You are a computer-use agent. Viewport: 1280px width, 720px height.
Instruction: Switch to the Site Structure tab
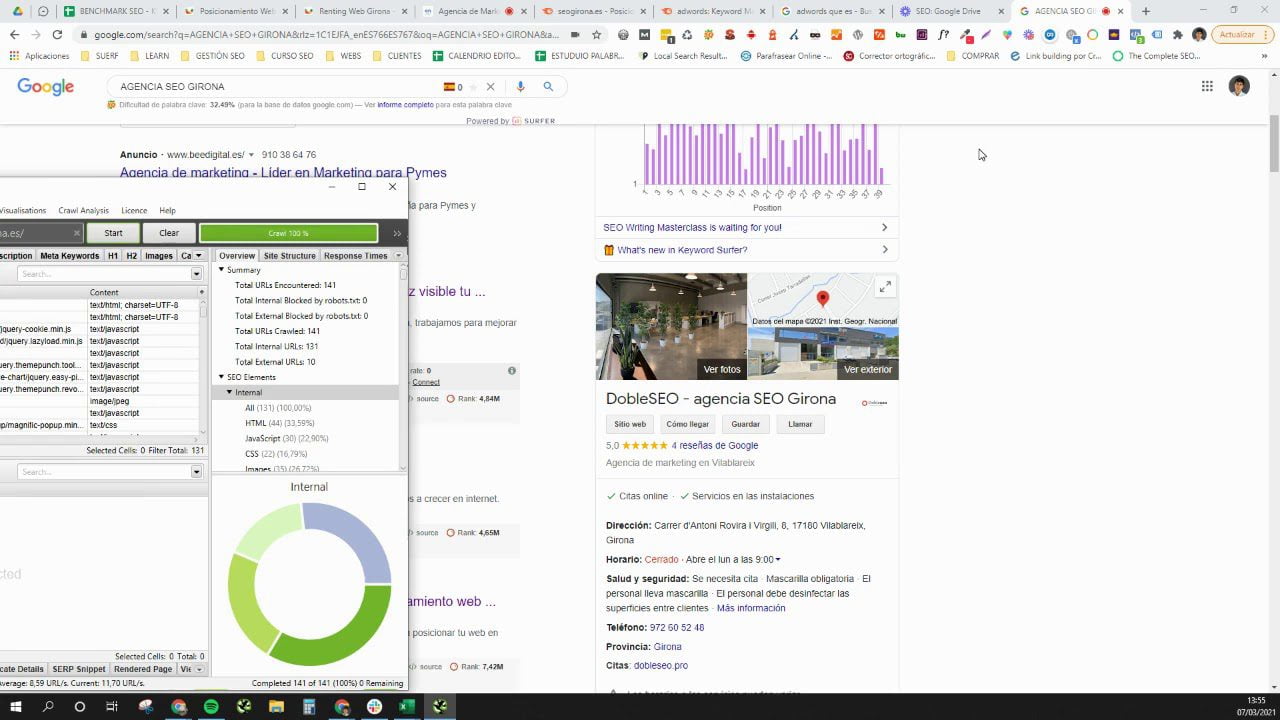tap(290, 256)
